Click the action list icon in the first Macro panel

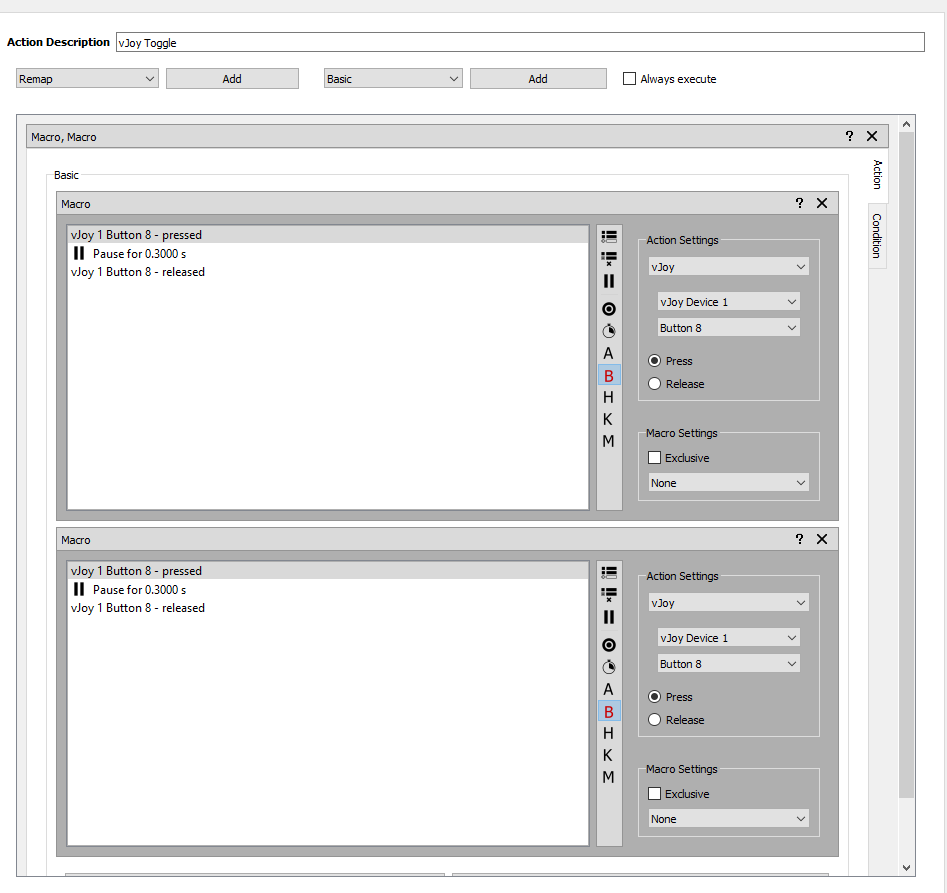(609, 237)
